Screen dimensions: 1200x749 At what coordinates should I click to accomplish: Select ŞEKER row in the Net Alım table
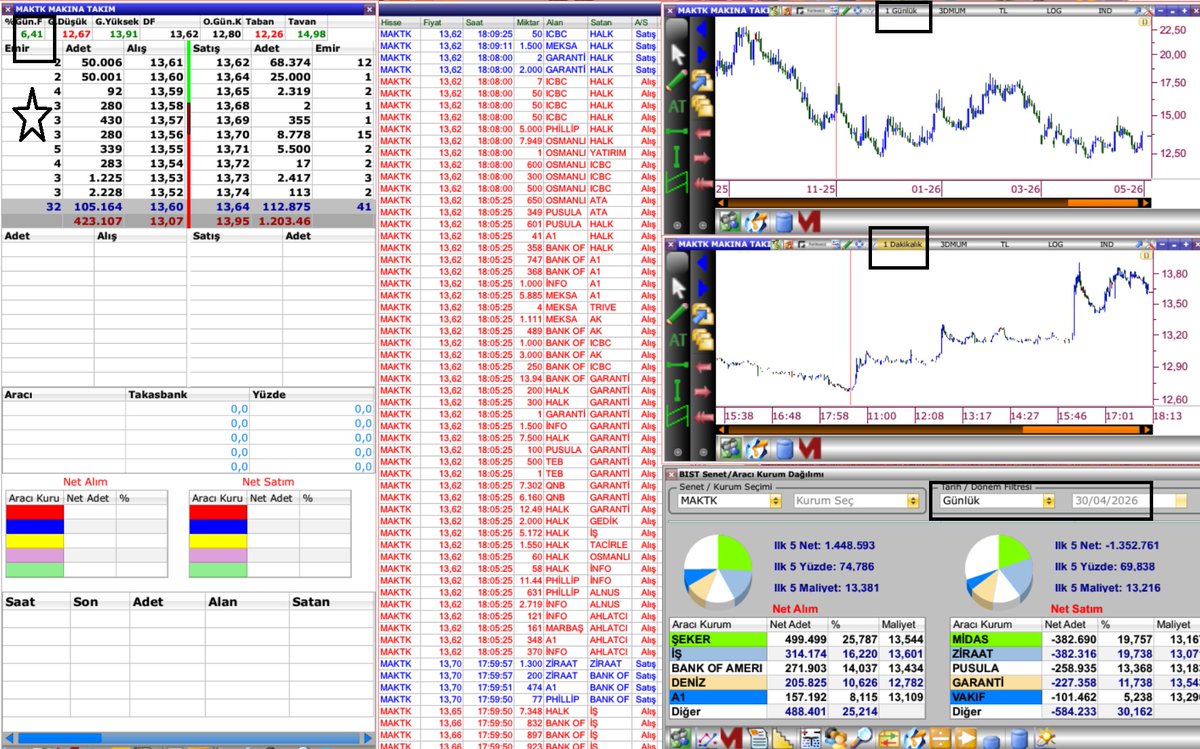coord(795,639)
